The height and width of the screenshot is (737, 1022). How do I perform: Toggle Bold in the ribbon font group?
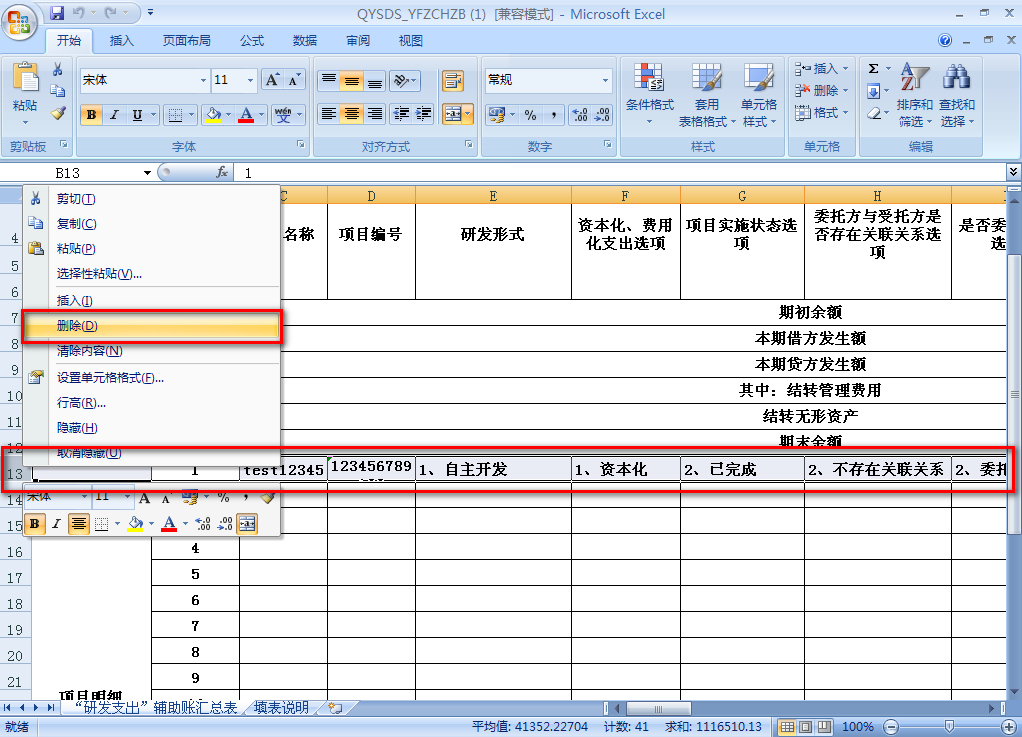click(91, 115)
